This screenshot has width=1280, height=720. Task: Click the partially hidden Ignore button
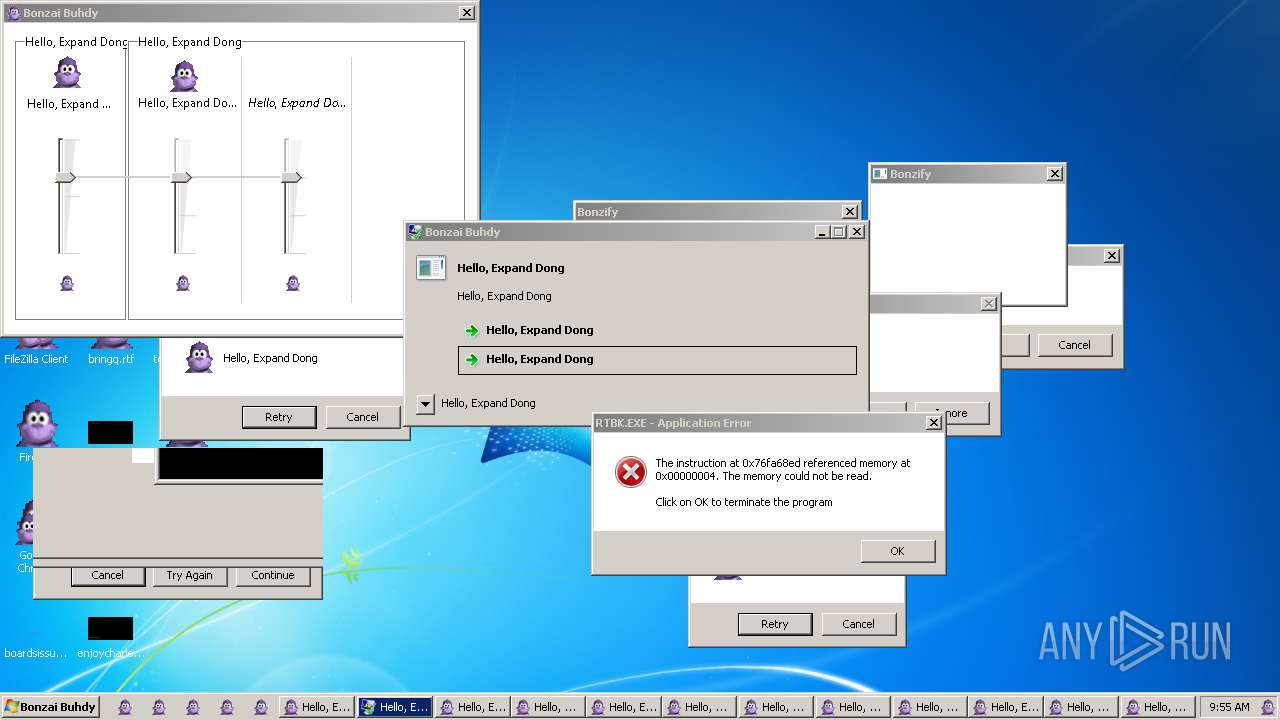pyautogui.click(x=952, y=413)
